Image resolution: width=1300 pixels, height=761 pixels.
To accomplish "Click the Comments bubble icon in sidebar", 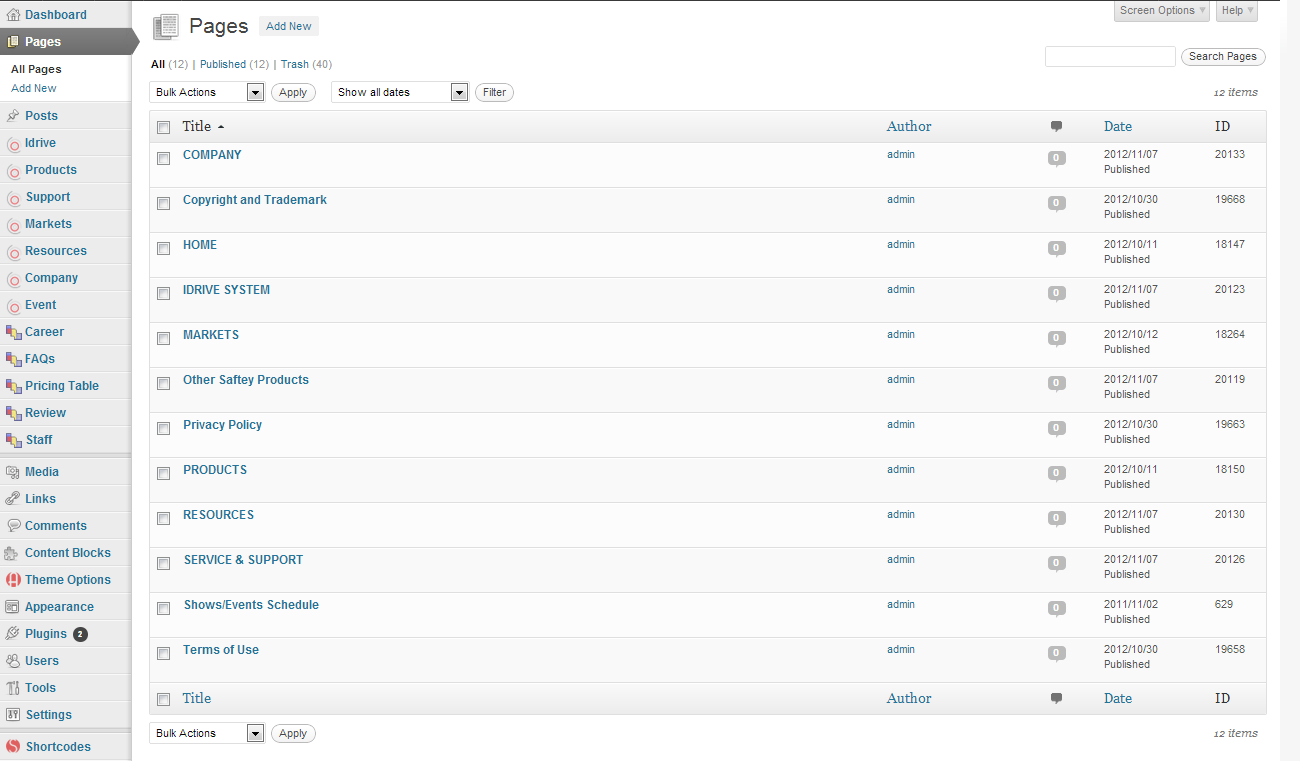I will click(13, 526).
